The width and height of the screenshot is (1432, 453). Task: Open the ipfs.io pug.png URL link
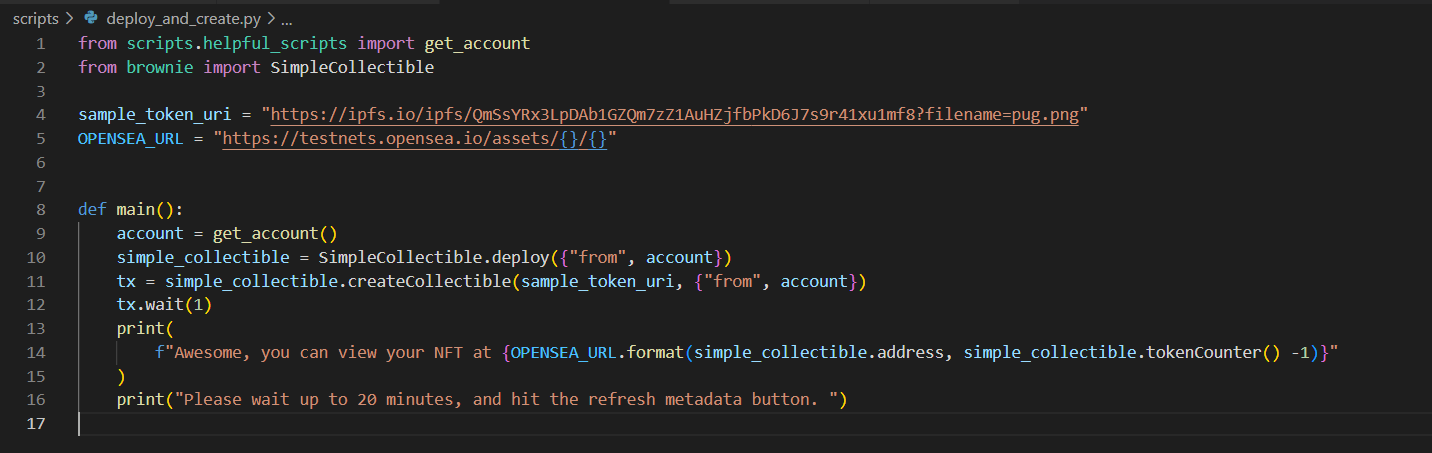tap(675, 115)
